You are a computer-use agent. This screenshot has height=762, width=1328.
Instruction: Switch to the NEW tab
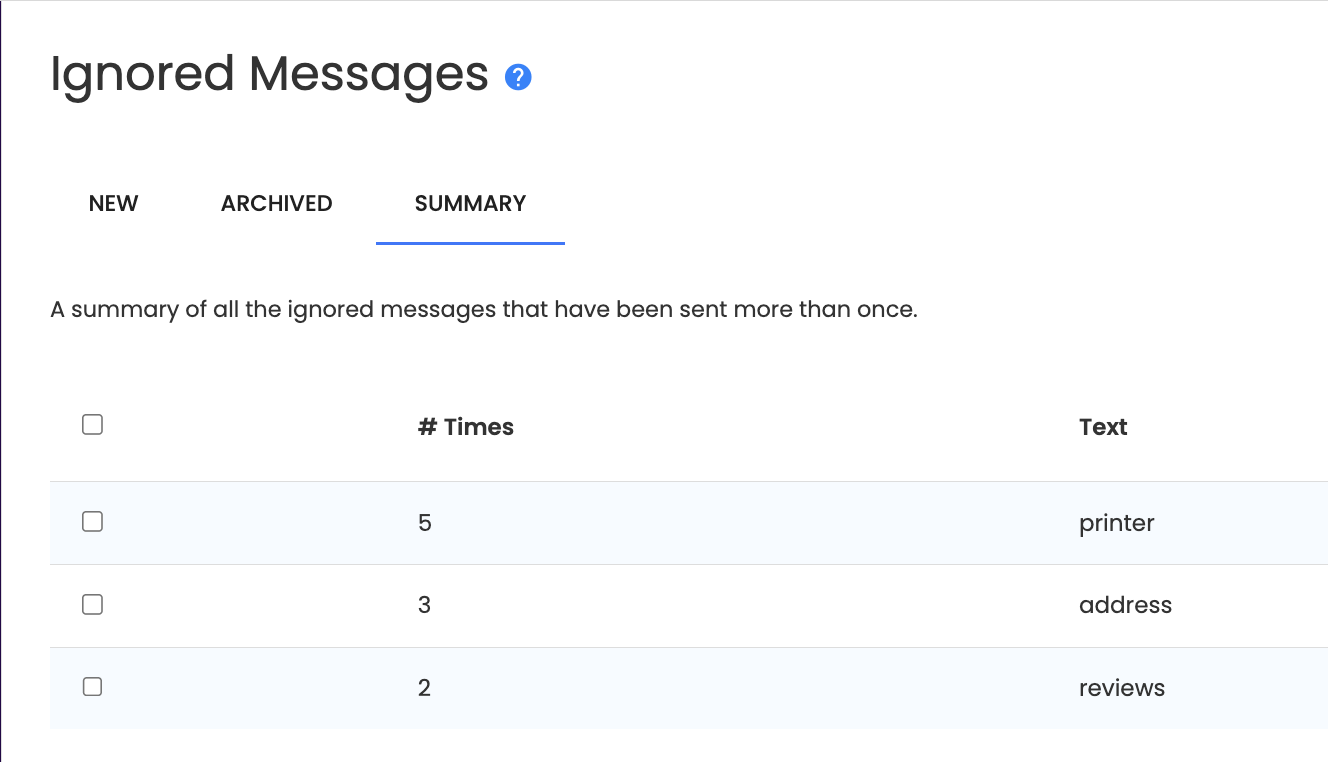point(113,203)
